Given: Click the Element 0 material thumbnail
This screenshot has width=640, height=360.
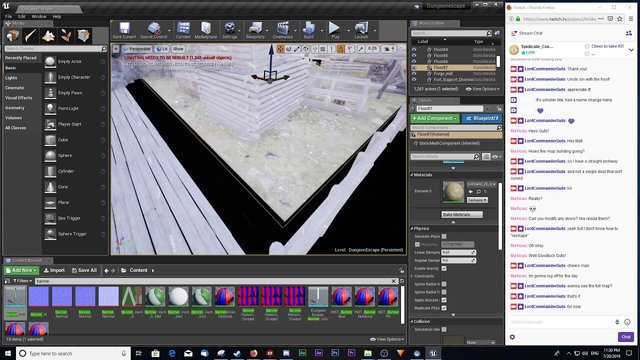Looking at the screenshot, I should tap(453, 192).
